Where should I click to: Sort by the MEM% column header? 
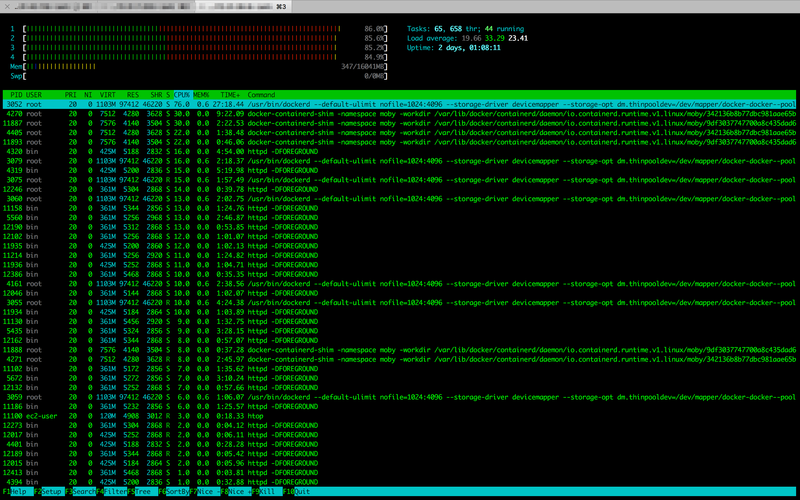coord(201,95)
